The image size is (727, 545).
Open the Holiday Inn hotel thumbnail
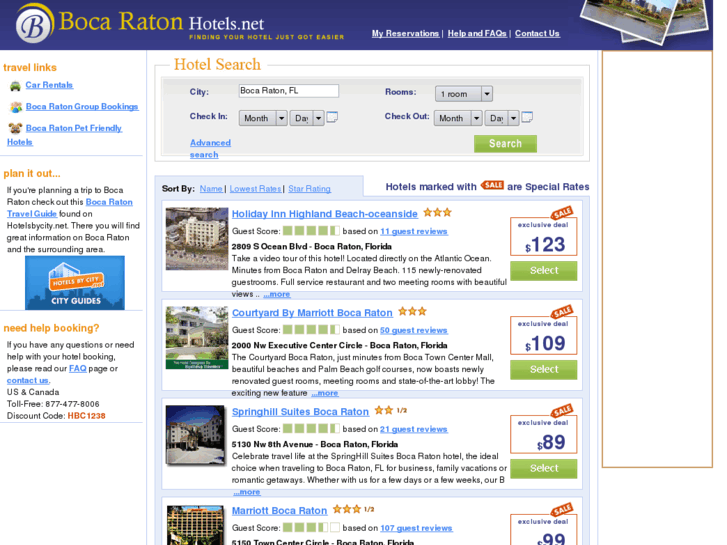[x=197, y=238]
